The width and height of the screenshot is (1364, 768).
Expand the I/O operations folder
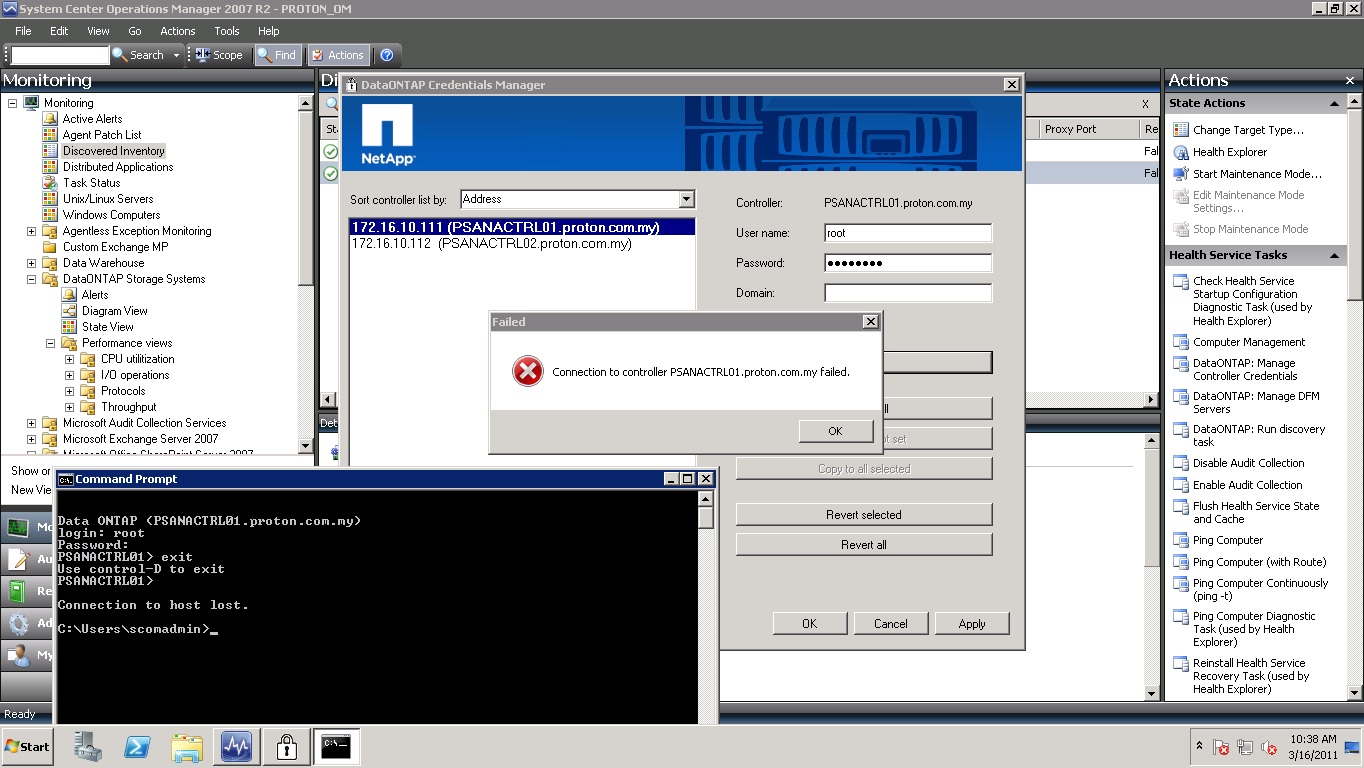coord(70,375)
